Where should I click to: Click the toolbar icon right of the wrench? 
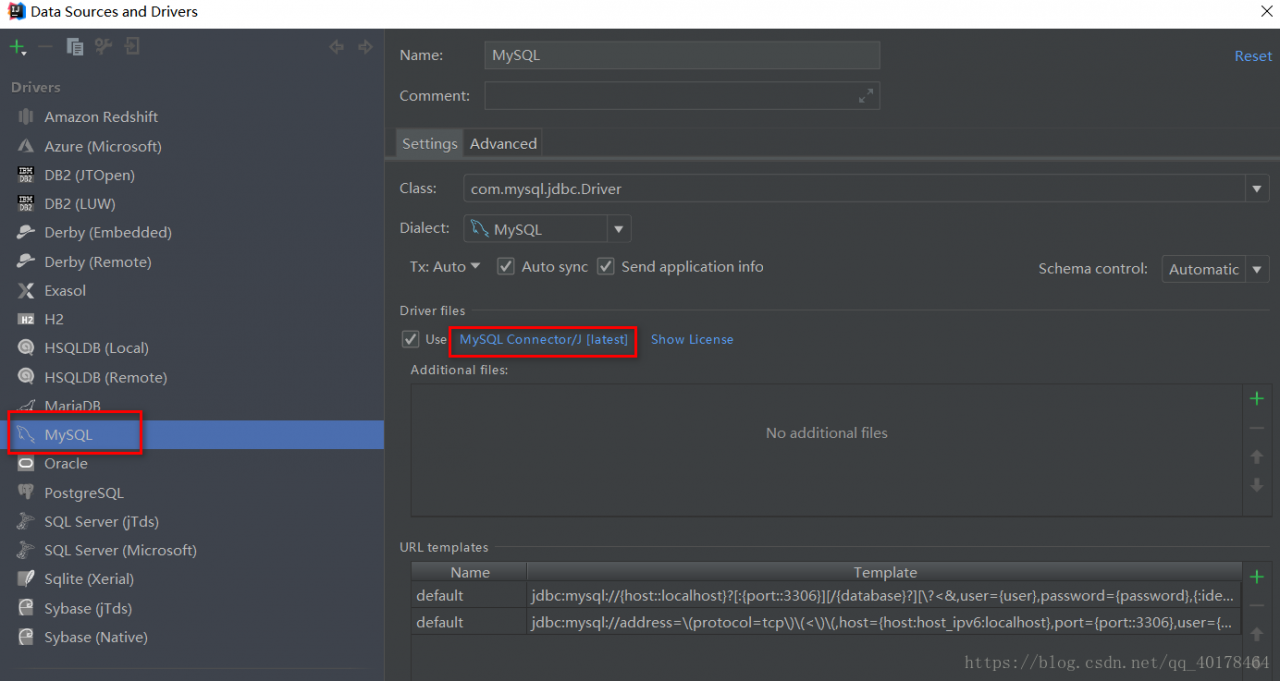coord(132,47)
